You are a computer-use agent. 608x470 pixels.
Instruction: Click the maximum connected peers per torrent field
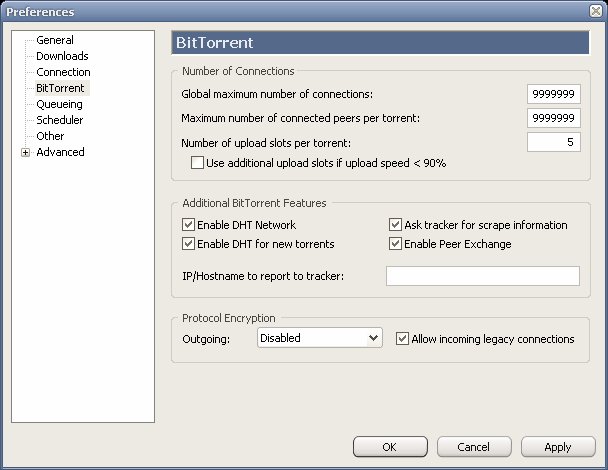553,118
